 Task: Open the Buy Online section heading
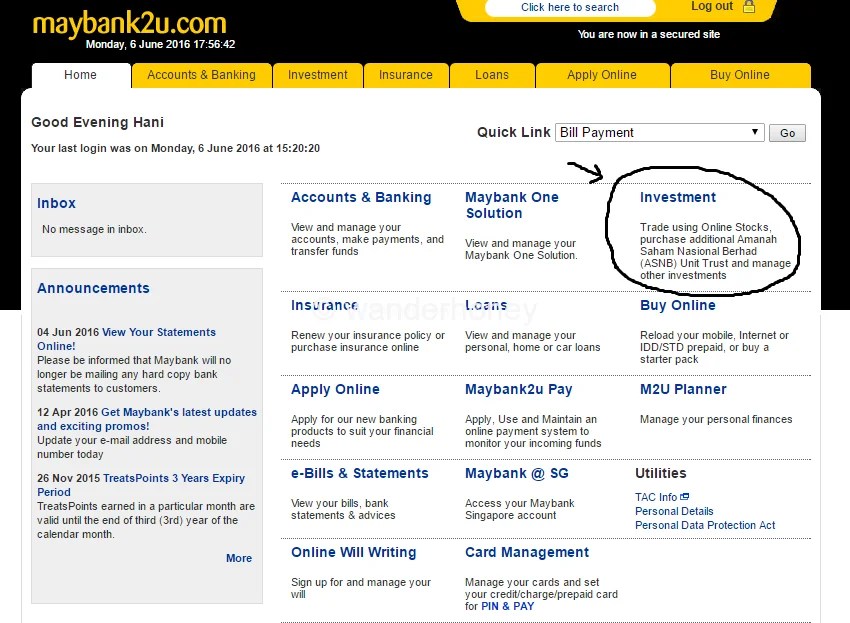(678, 305)
